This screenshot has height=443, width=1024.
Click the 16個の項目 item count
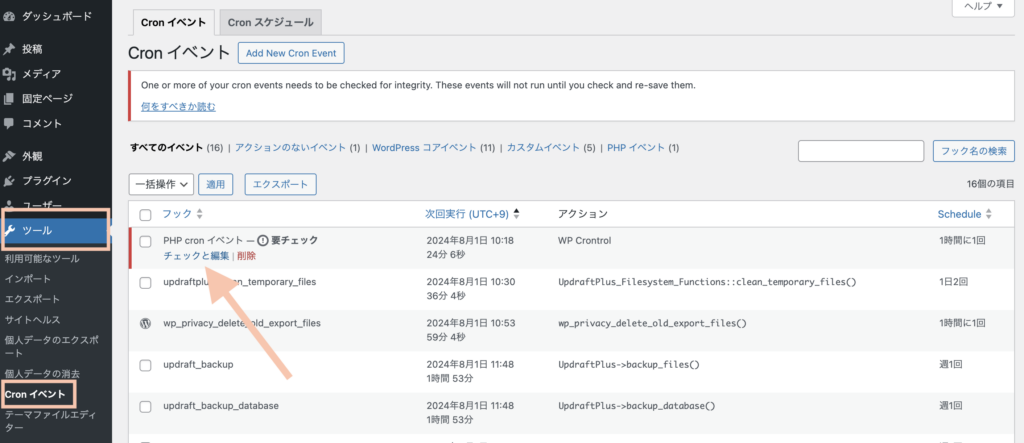(991, 184)
